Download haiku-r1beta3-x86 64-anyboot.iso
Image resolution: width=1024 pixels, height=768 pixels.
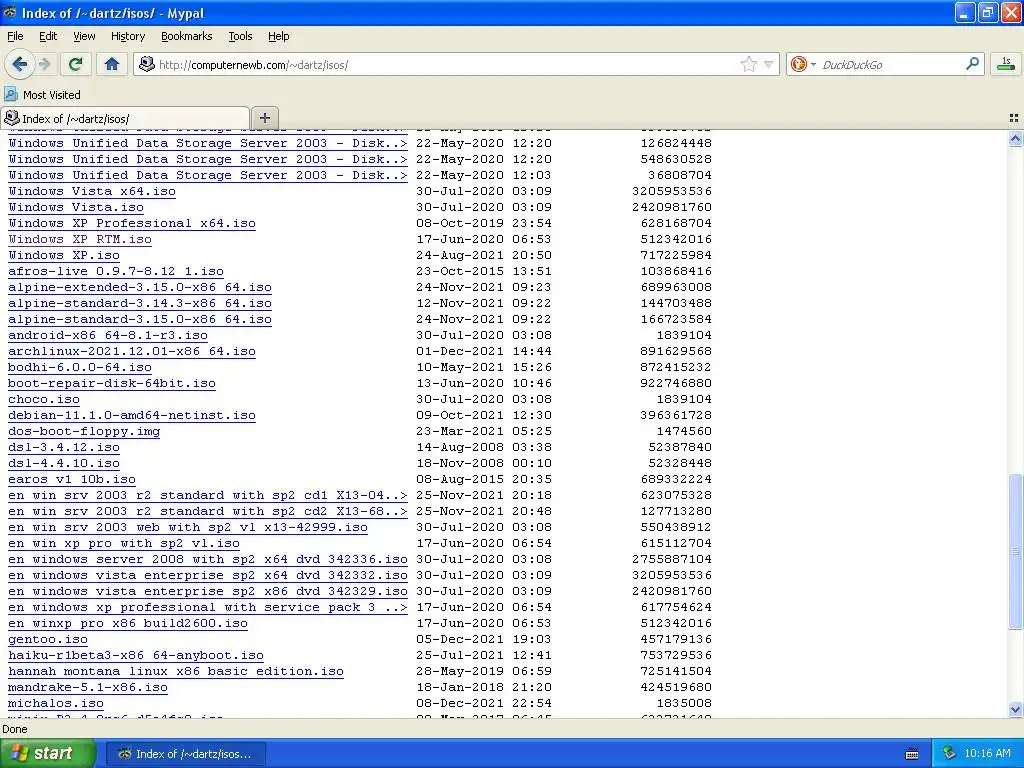tap(136, 655)
